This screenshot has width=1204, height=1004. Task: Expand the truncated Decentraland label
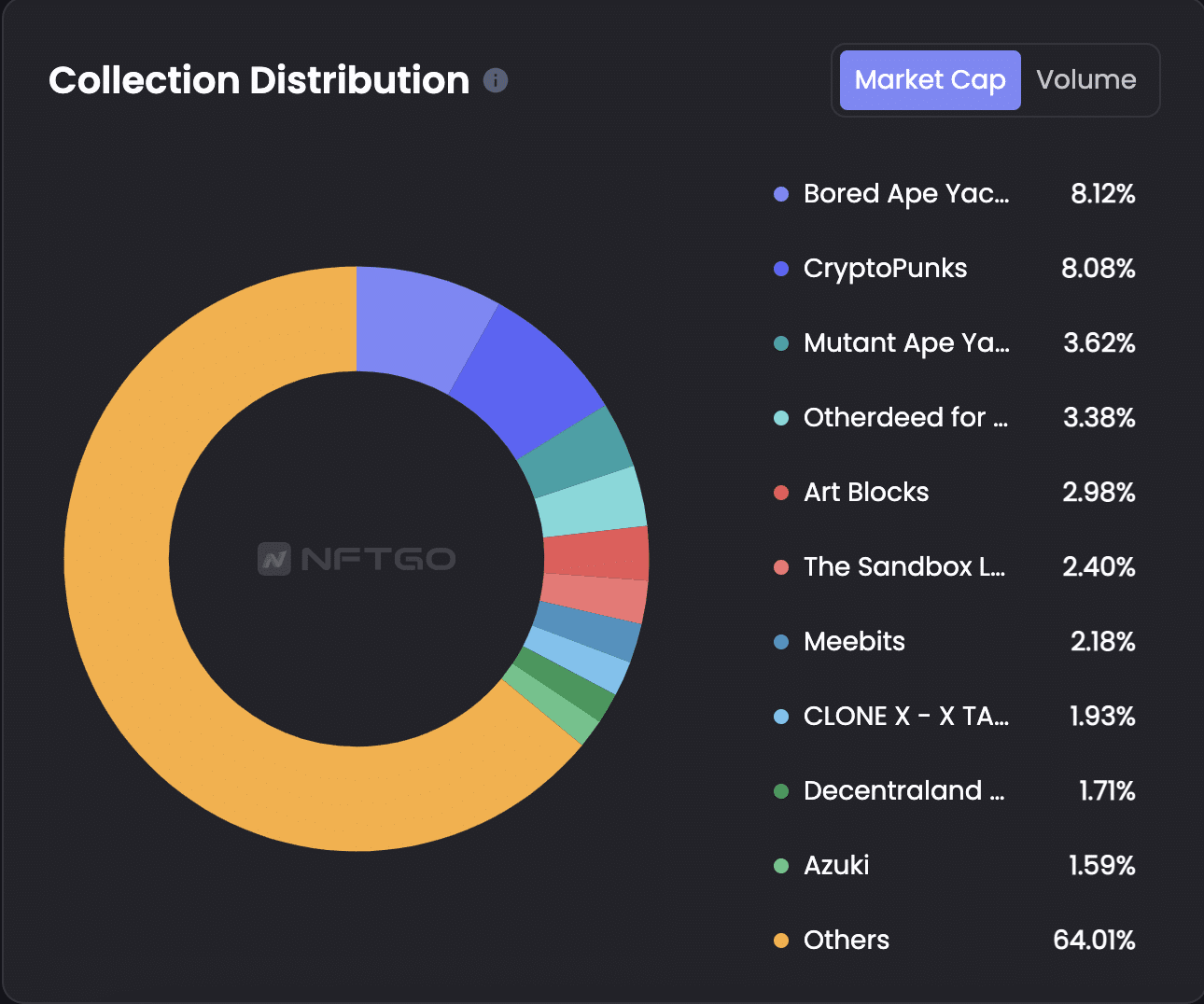point(903,791)
